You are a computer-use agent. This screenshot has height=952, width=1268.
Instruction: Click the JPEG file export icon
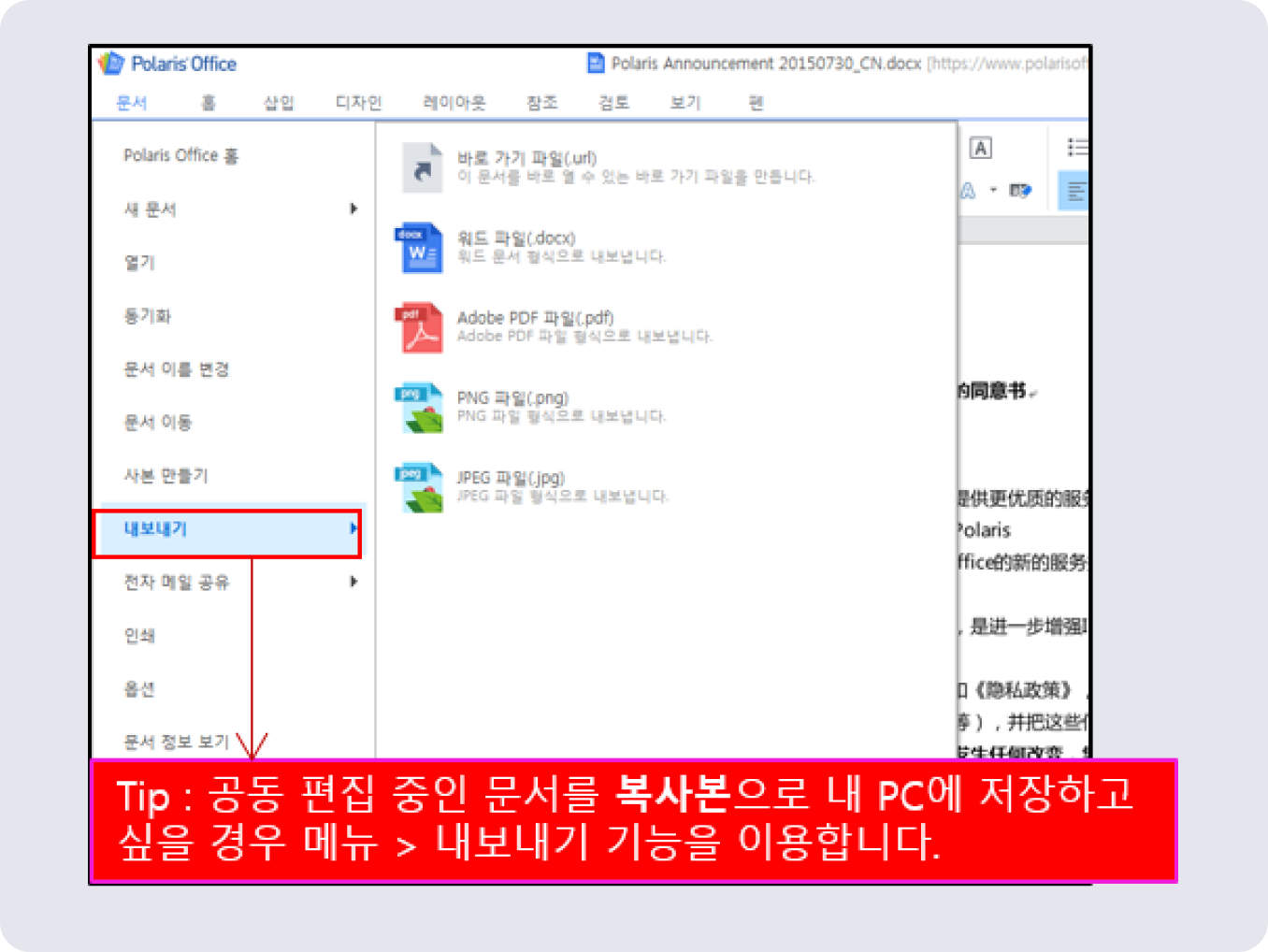click(x=419, y=487)
